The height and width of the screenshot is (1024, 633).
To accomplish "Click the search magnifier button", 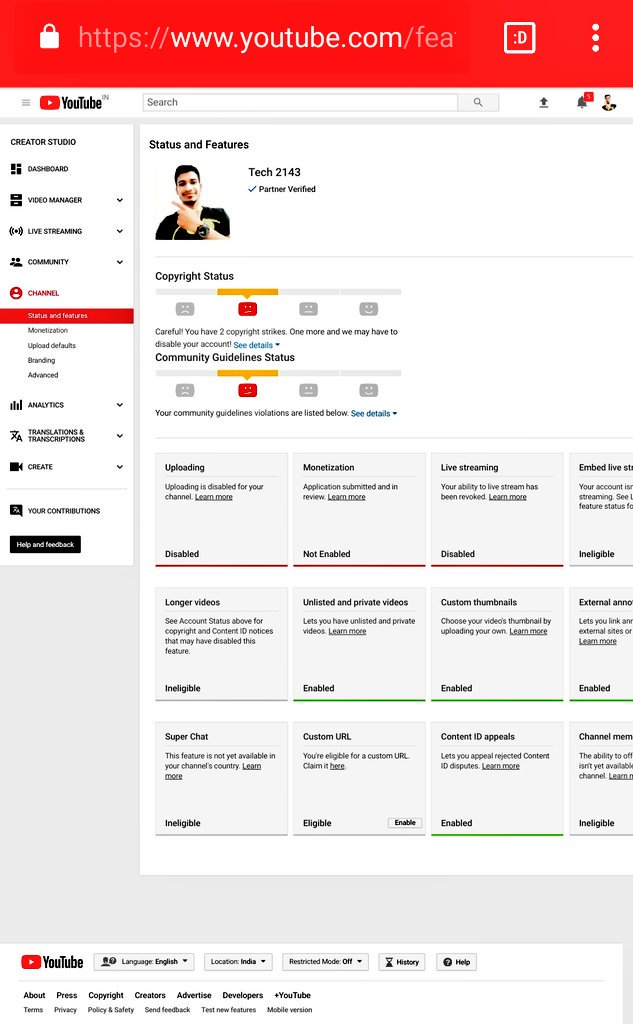I will click(x=478, y=103).
